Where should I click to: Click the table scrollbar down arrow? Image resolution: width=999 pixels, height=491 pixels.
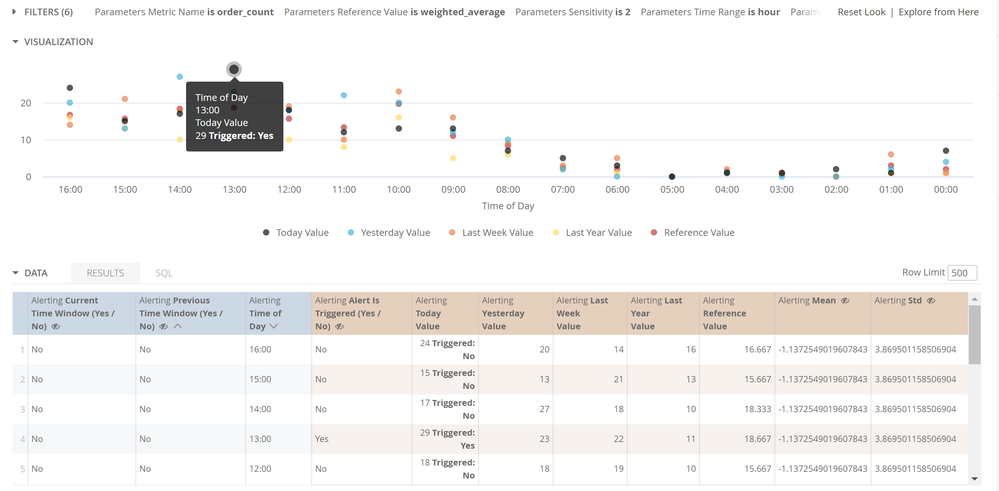tap(974, 479)
